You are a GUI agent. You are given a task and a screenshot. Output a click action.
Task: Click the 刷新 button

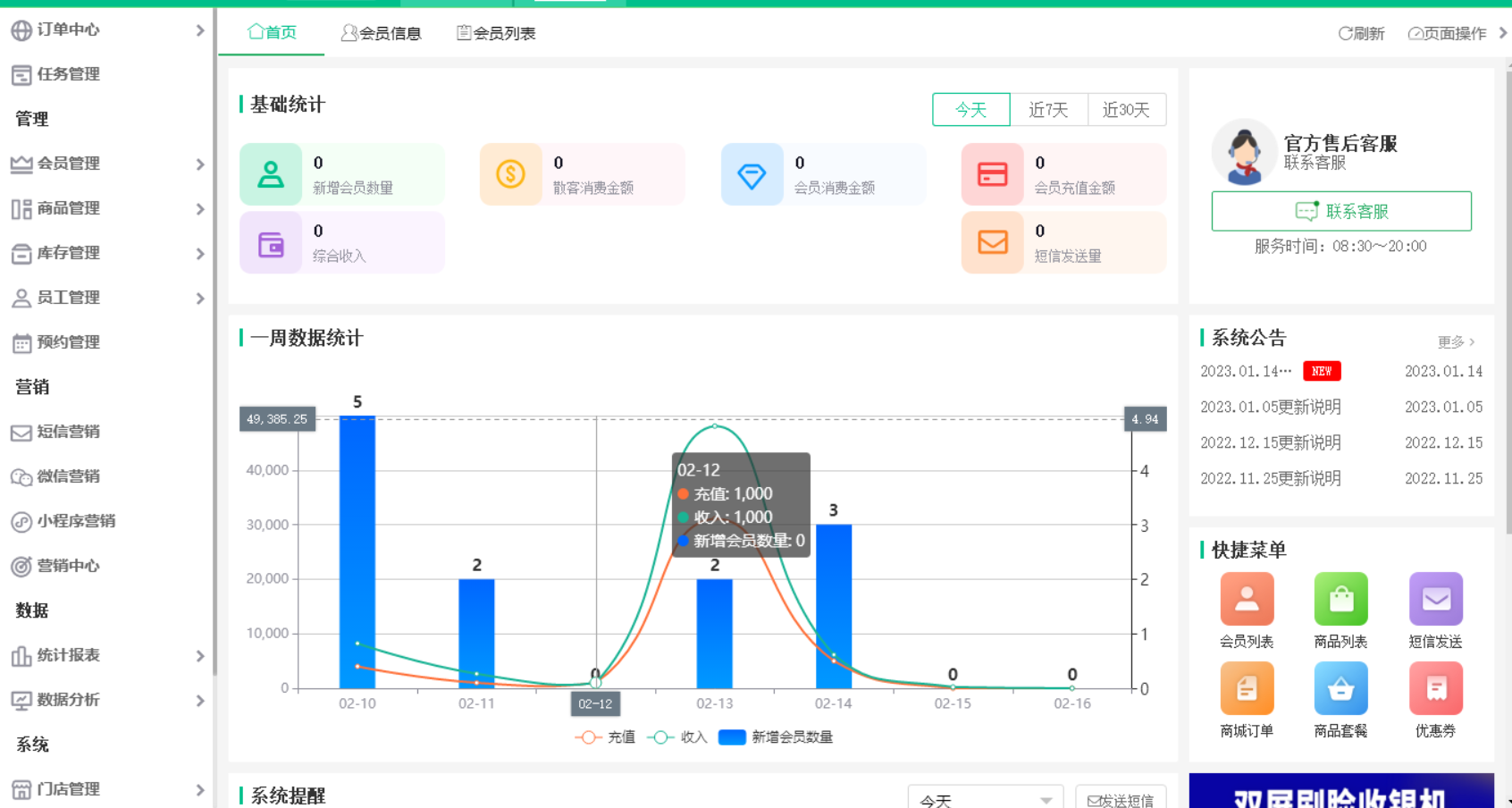(1361, 33)
